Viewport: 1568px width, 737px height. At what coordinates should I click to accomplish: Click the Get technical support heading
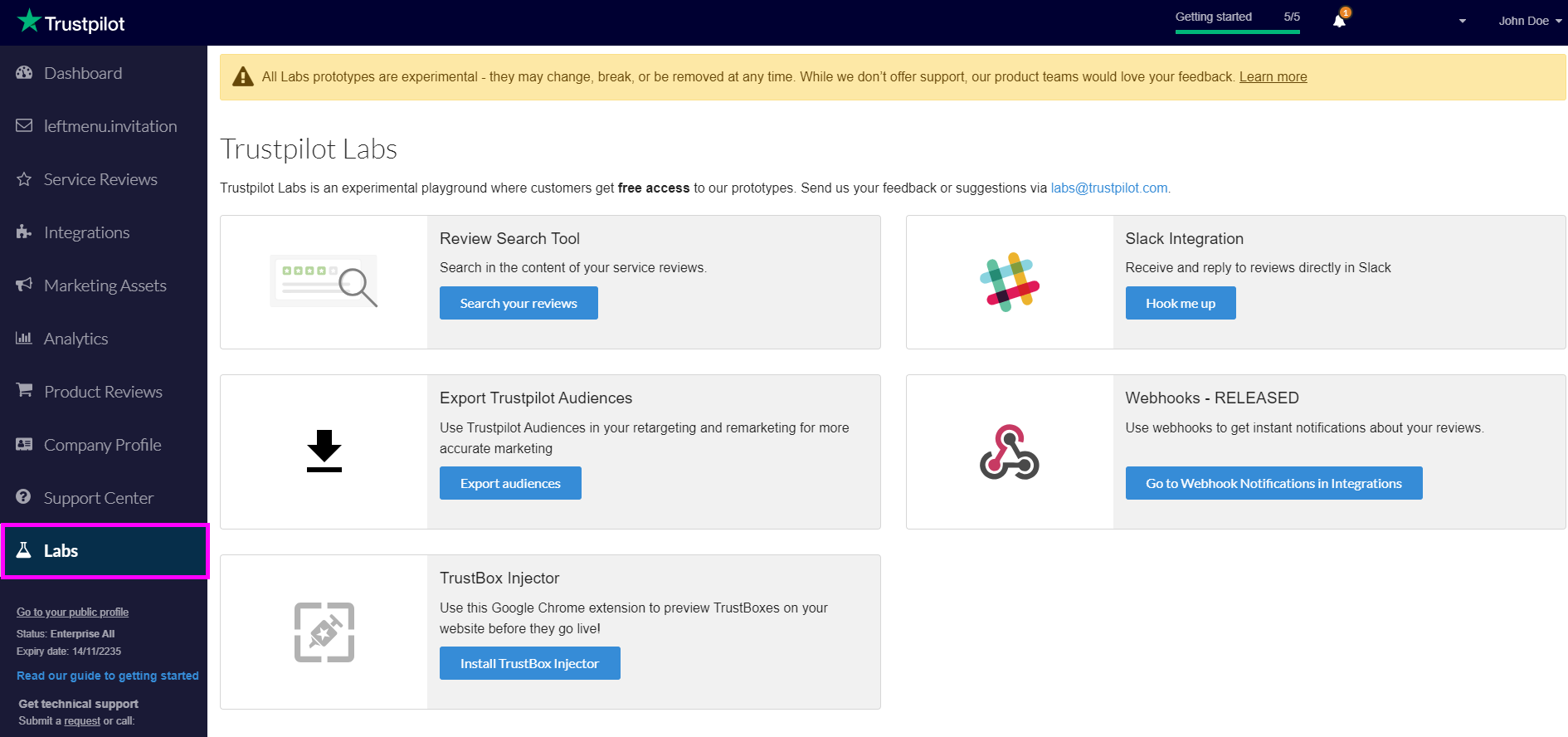(x=79, y=704)
